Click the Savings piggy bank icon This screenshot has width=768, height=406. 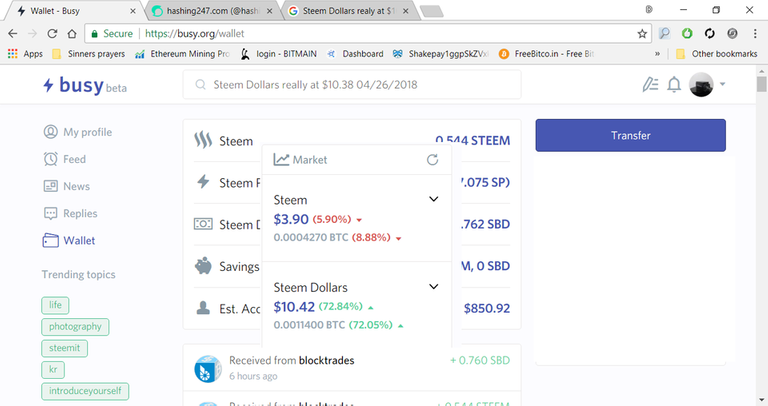coord(203,266)
